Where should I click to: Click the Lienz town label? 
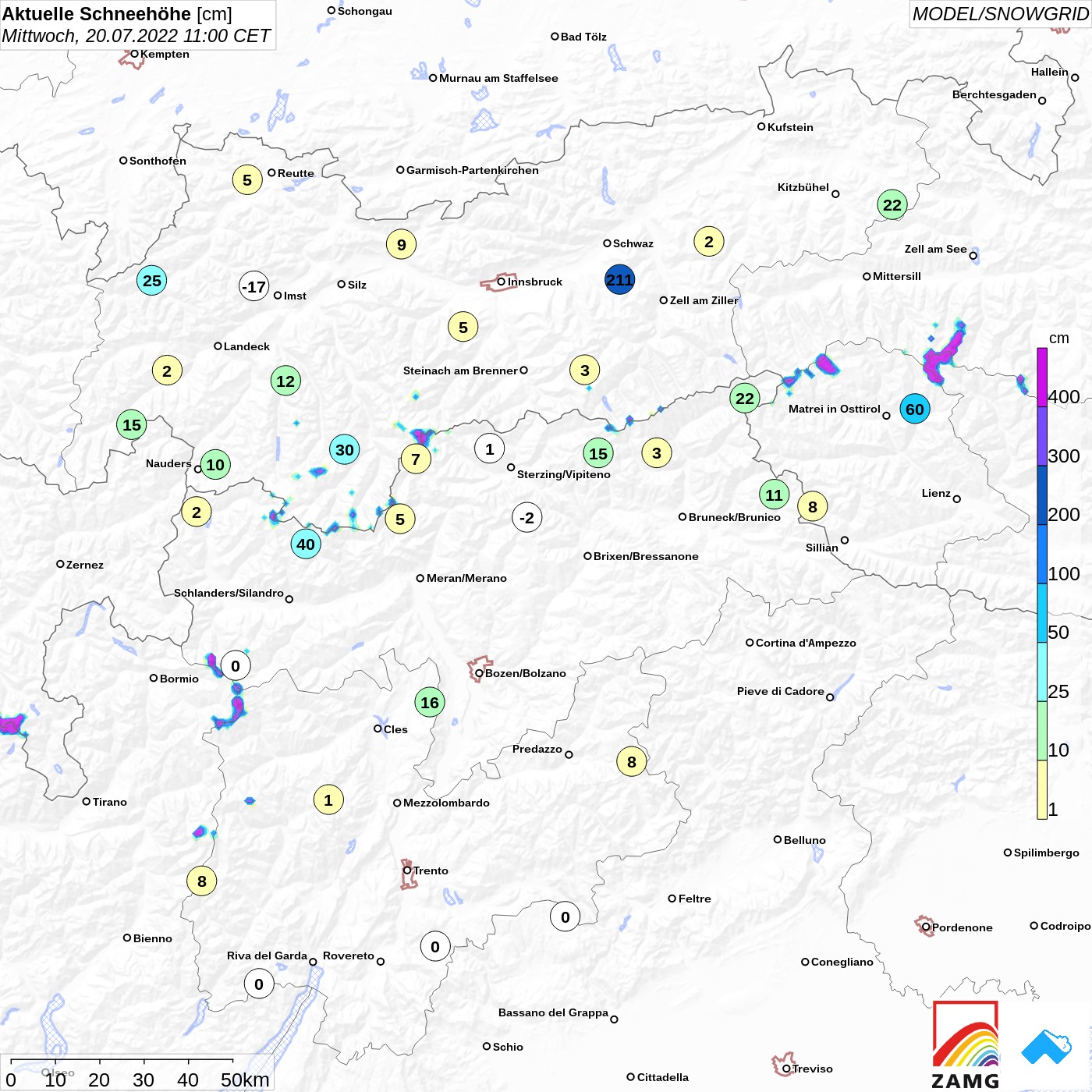pos(936,493)
